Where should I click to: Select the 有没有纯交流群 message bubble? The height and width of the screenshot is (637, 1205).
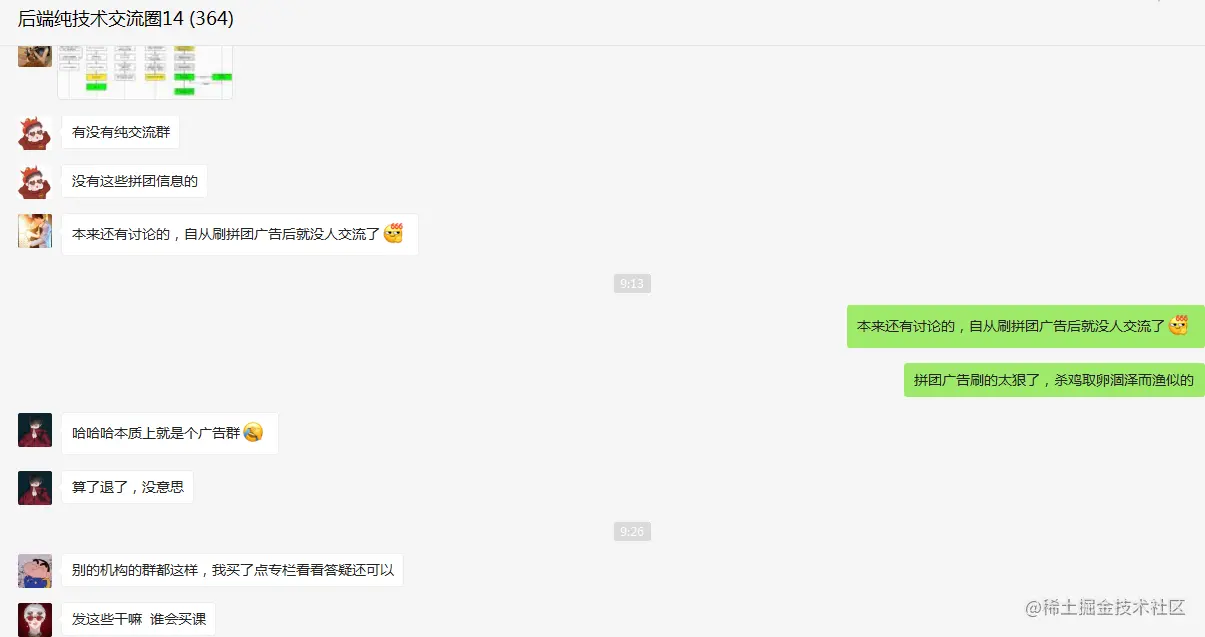pyautogui.click(x=121, y=132)
